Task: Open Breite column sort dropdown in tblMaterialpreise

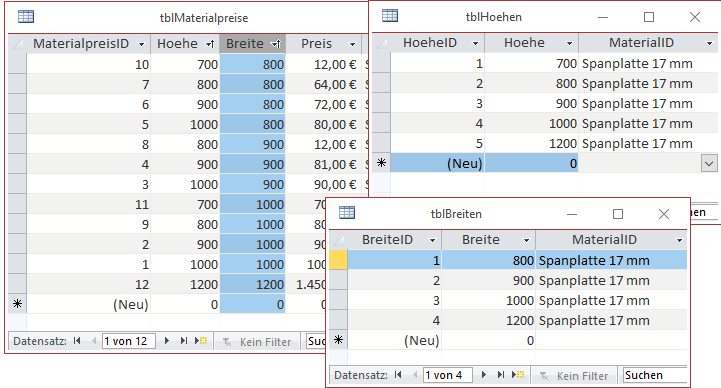Action: tap(276, 45)
